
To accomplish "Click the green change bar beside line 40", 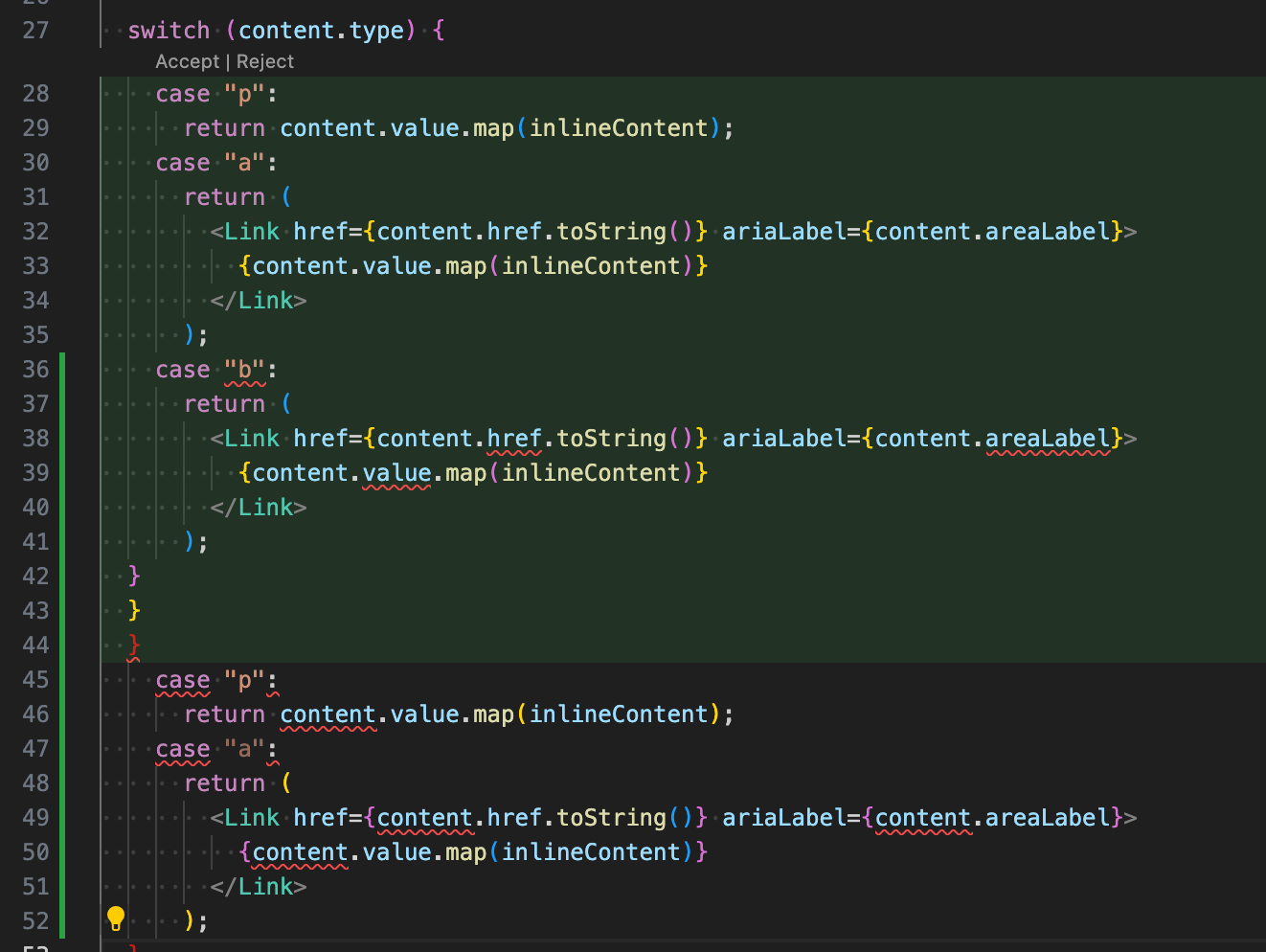I will point(62,508).
